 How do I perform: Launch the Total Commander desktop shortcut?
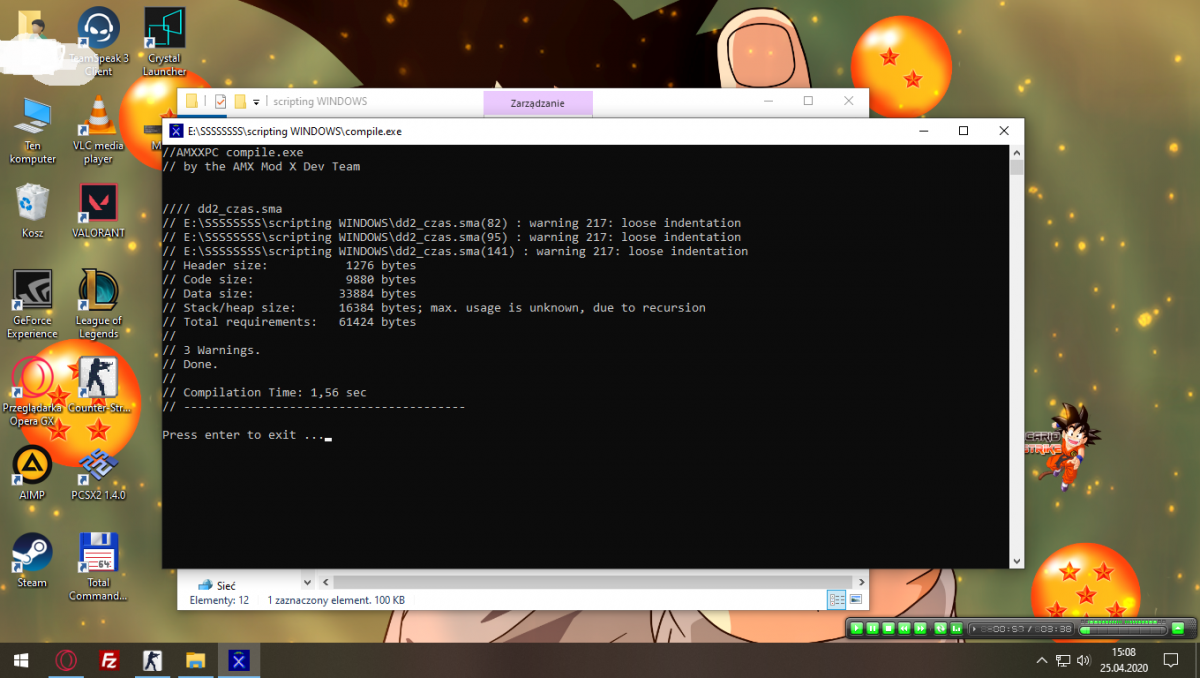click(x=98, y=567)
